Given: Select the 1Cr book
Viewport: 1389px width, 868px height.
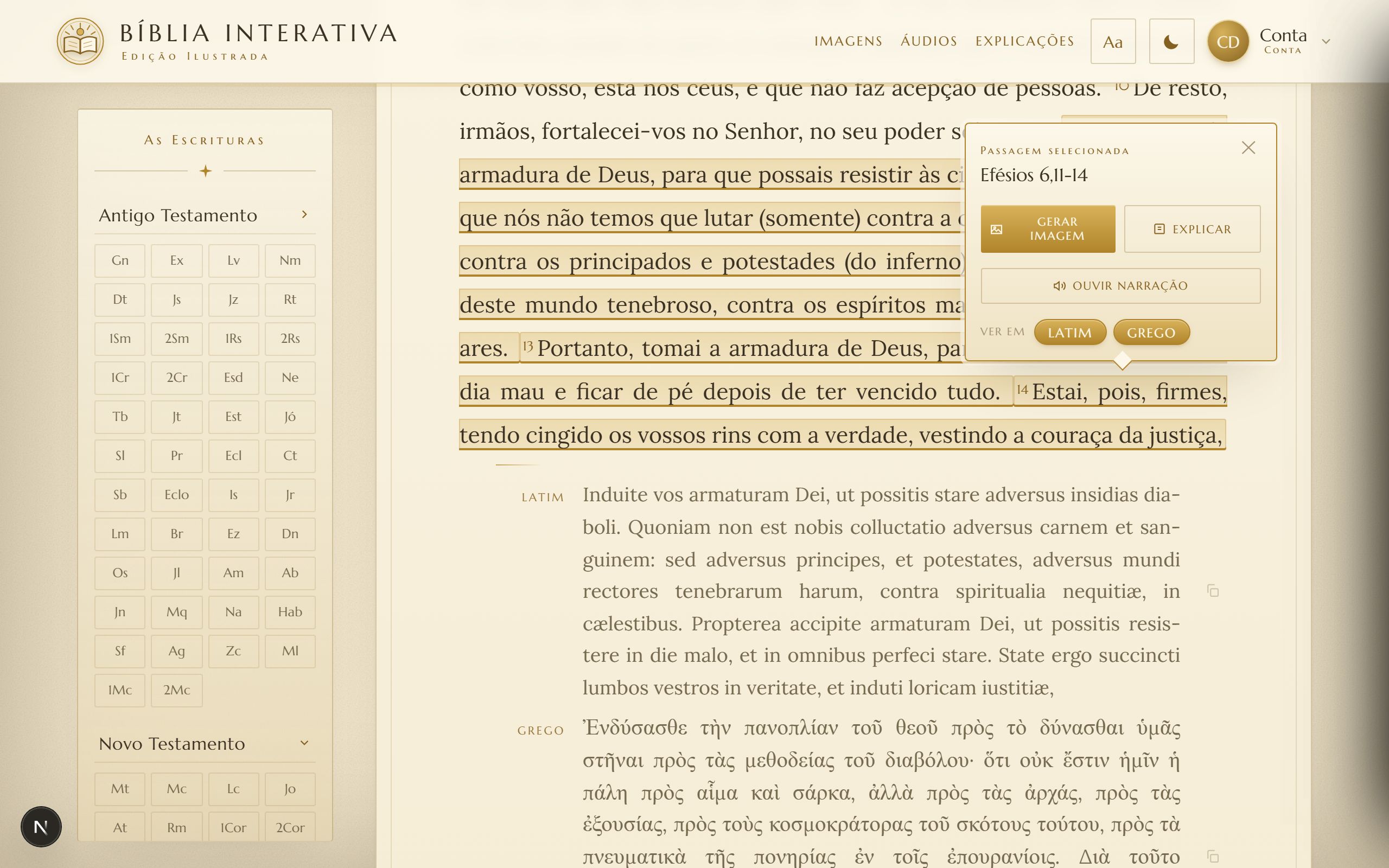Looking at the screenshot, I should [x=120, y=378].
